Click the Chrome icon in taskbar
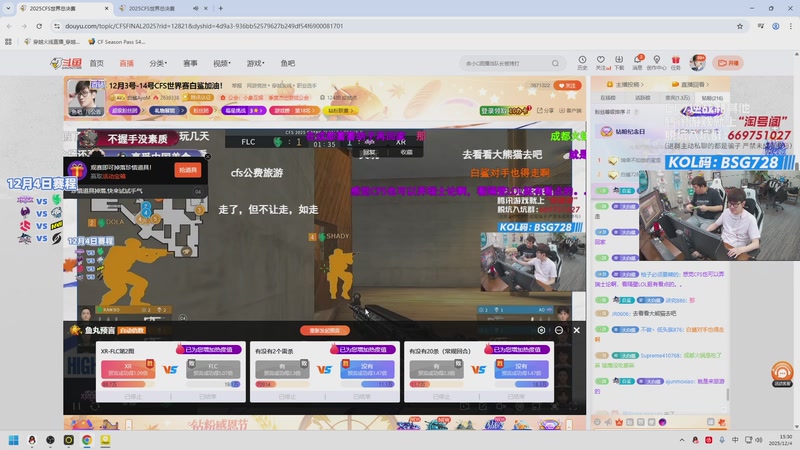Viewport: 800px width, 450px height. pos(87,440)
